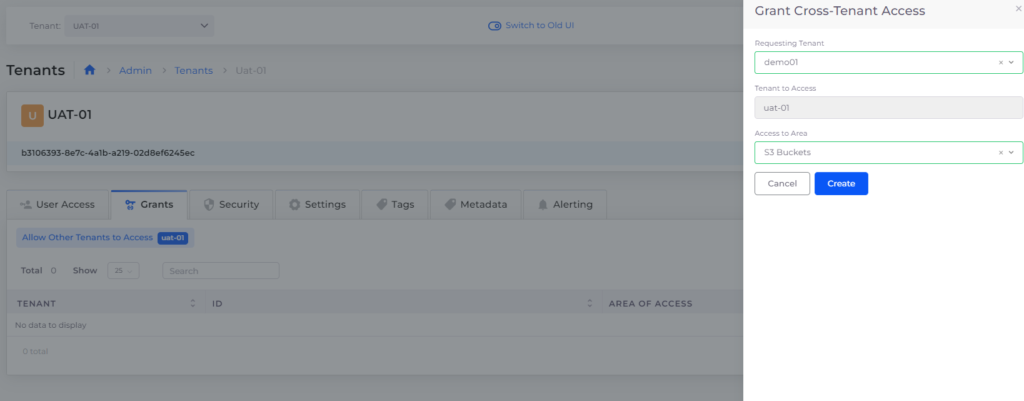Open the Security tab
This screenshot has width=1024, height=401.
(x=231, y=204)
